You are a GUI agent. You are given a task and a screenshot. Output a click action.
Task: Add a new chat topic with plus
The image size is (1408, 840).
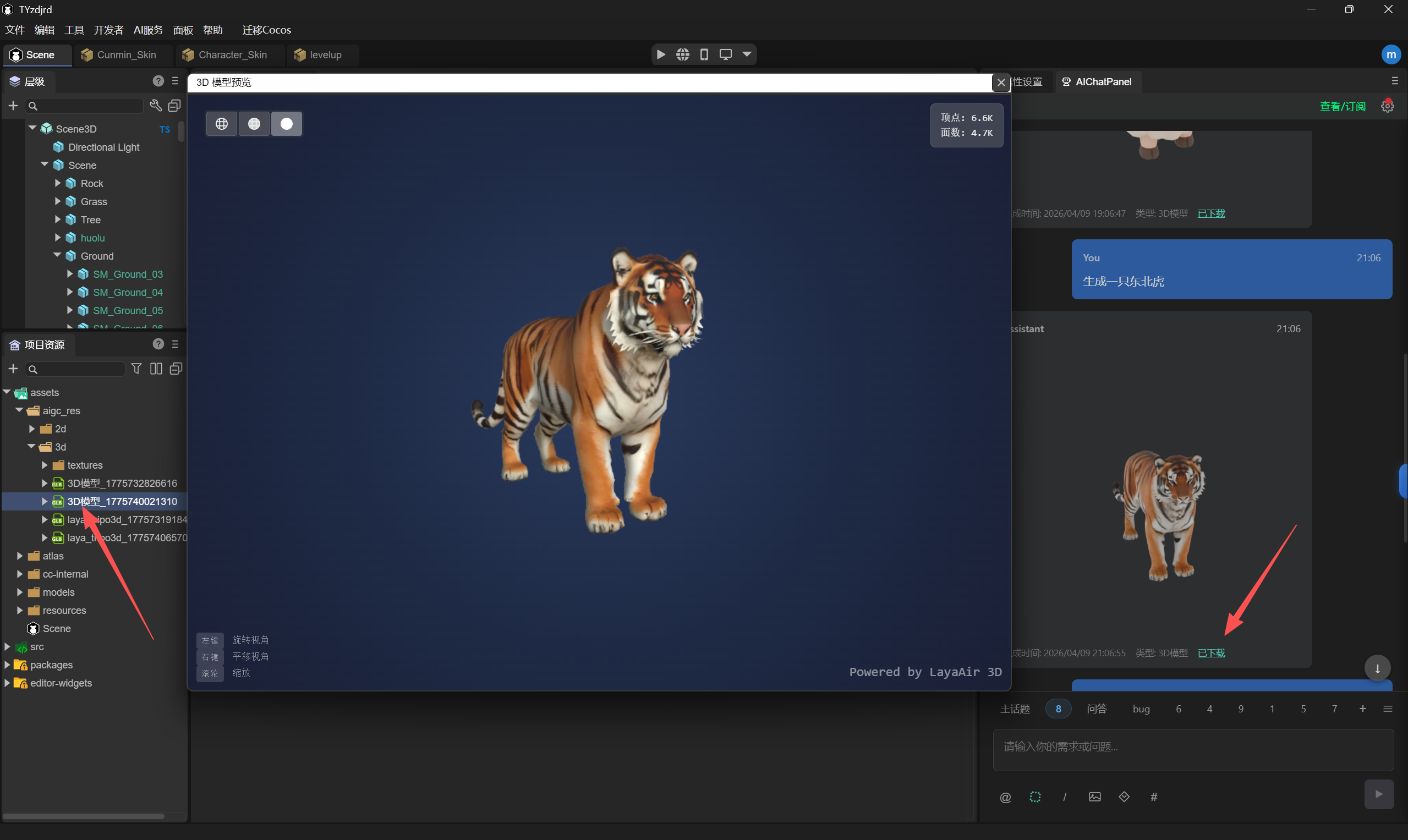1363,709
